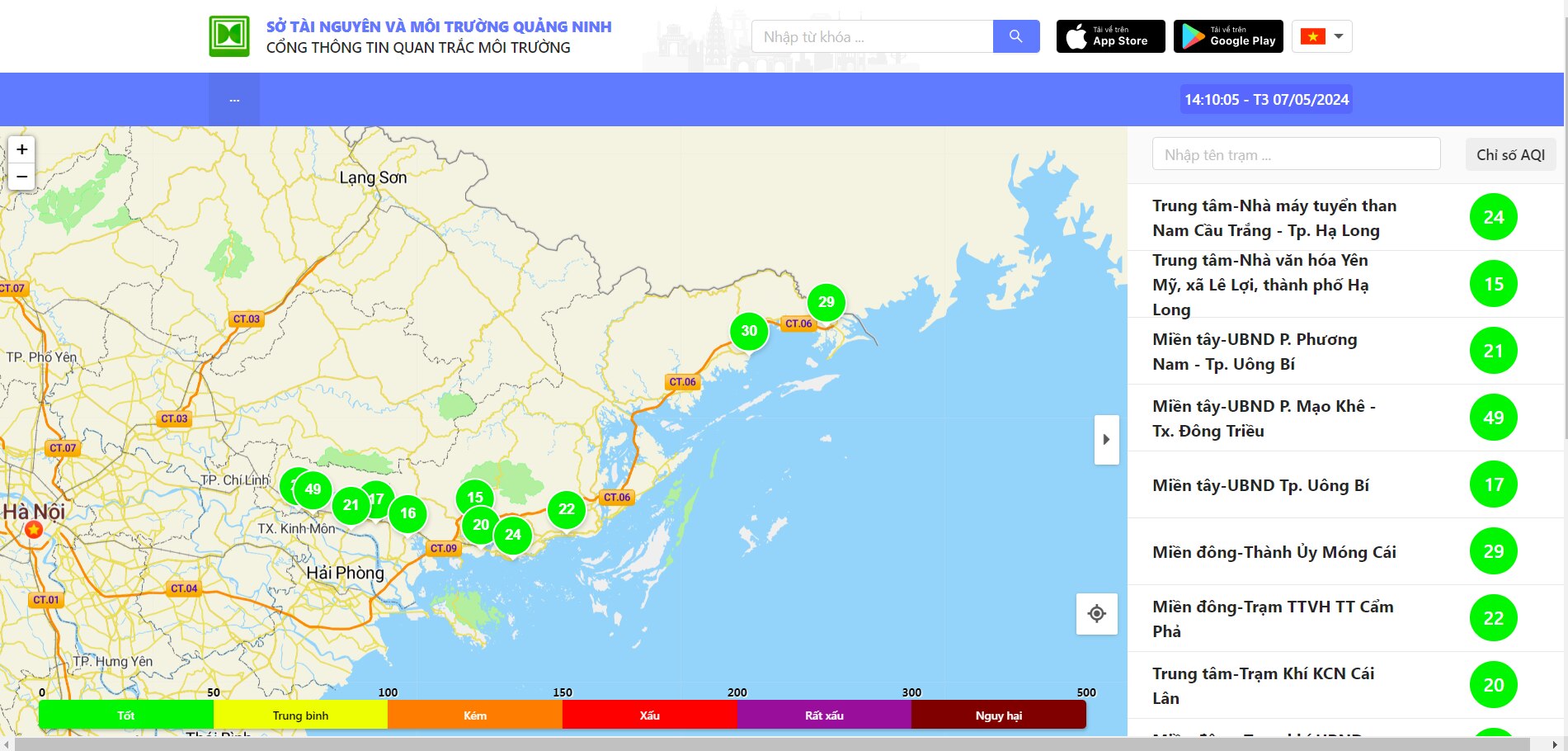Click AQI badge 15 in station list
The image size is (1568, 751).
pos(1494,284)
